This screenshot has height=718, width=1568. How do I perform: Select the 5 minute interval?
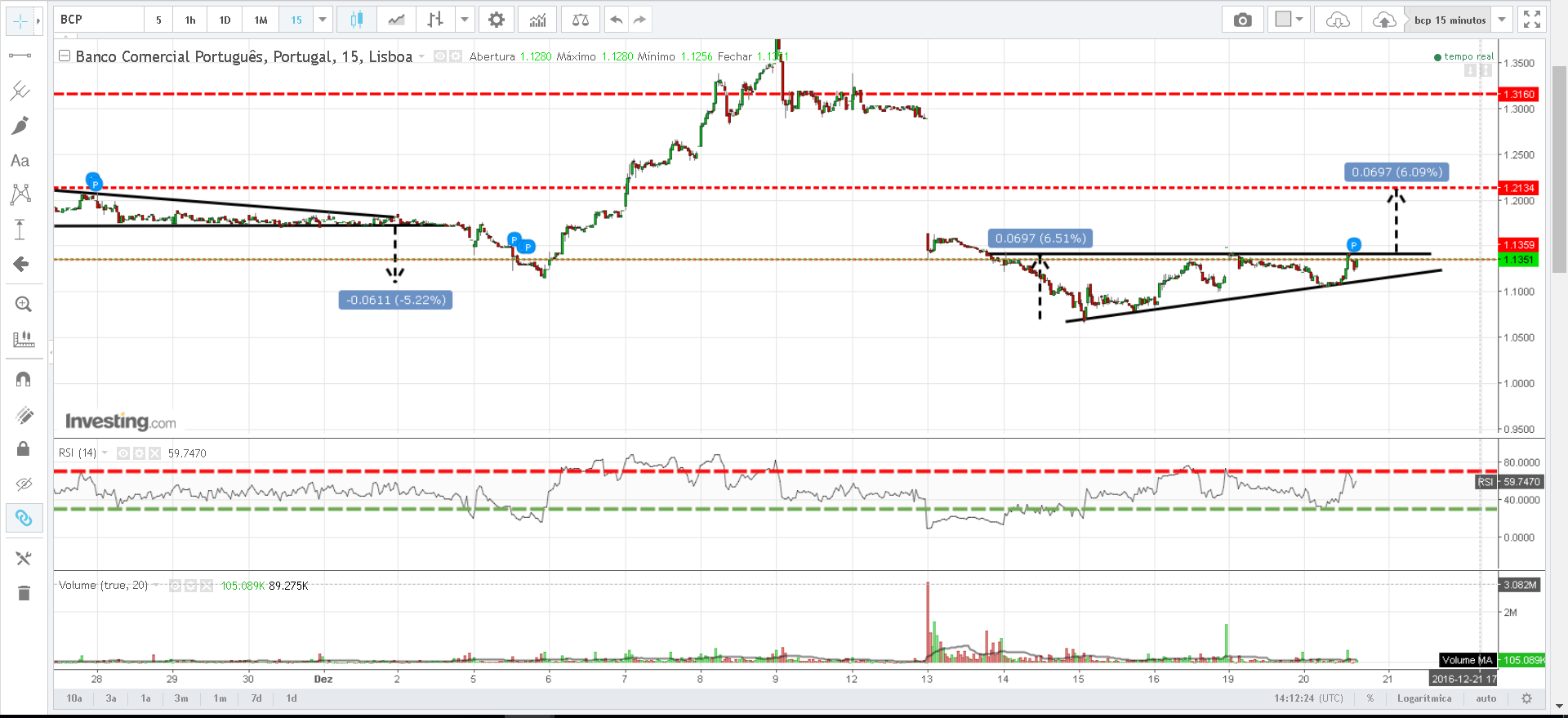point(158,20)
